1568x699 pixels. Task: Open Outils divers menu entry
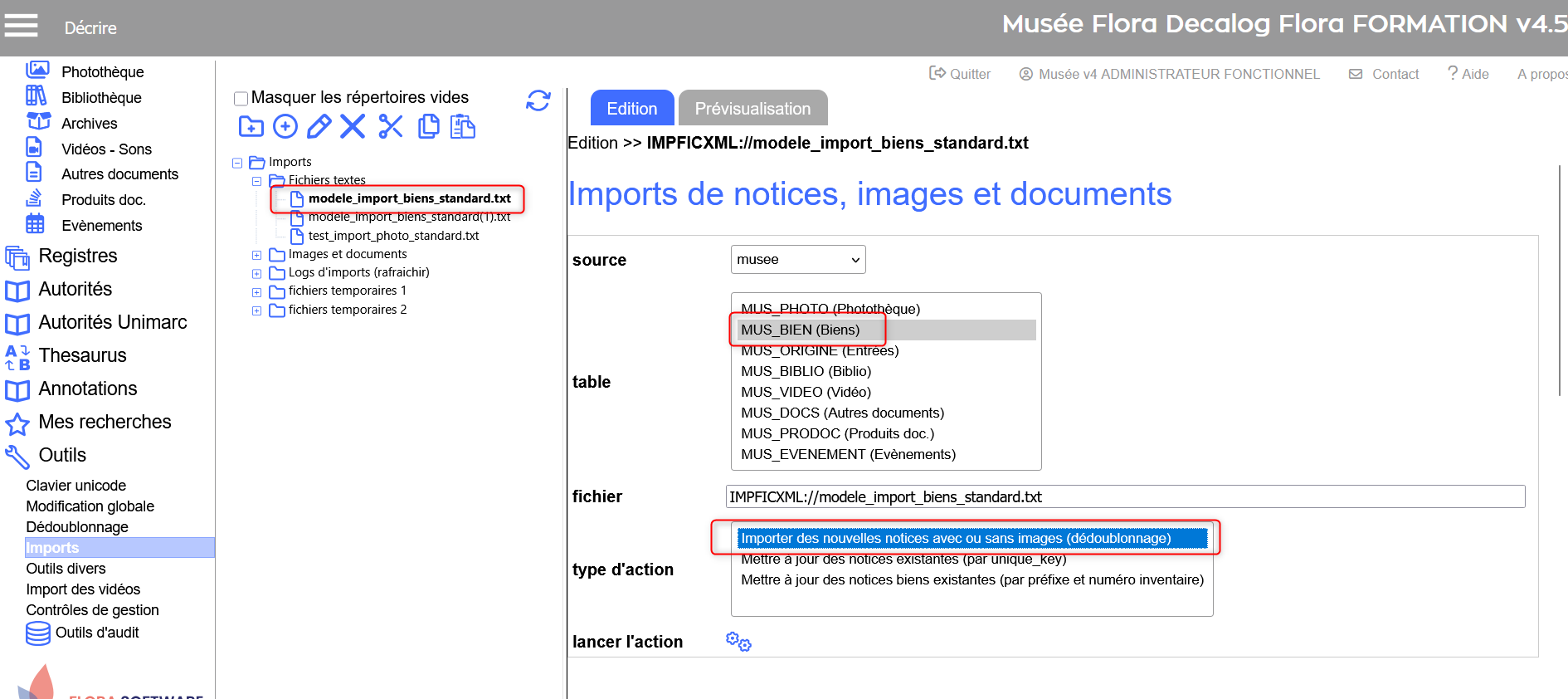66,569
